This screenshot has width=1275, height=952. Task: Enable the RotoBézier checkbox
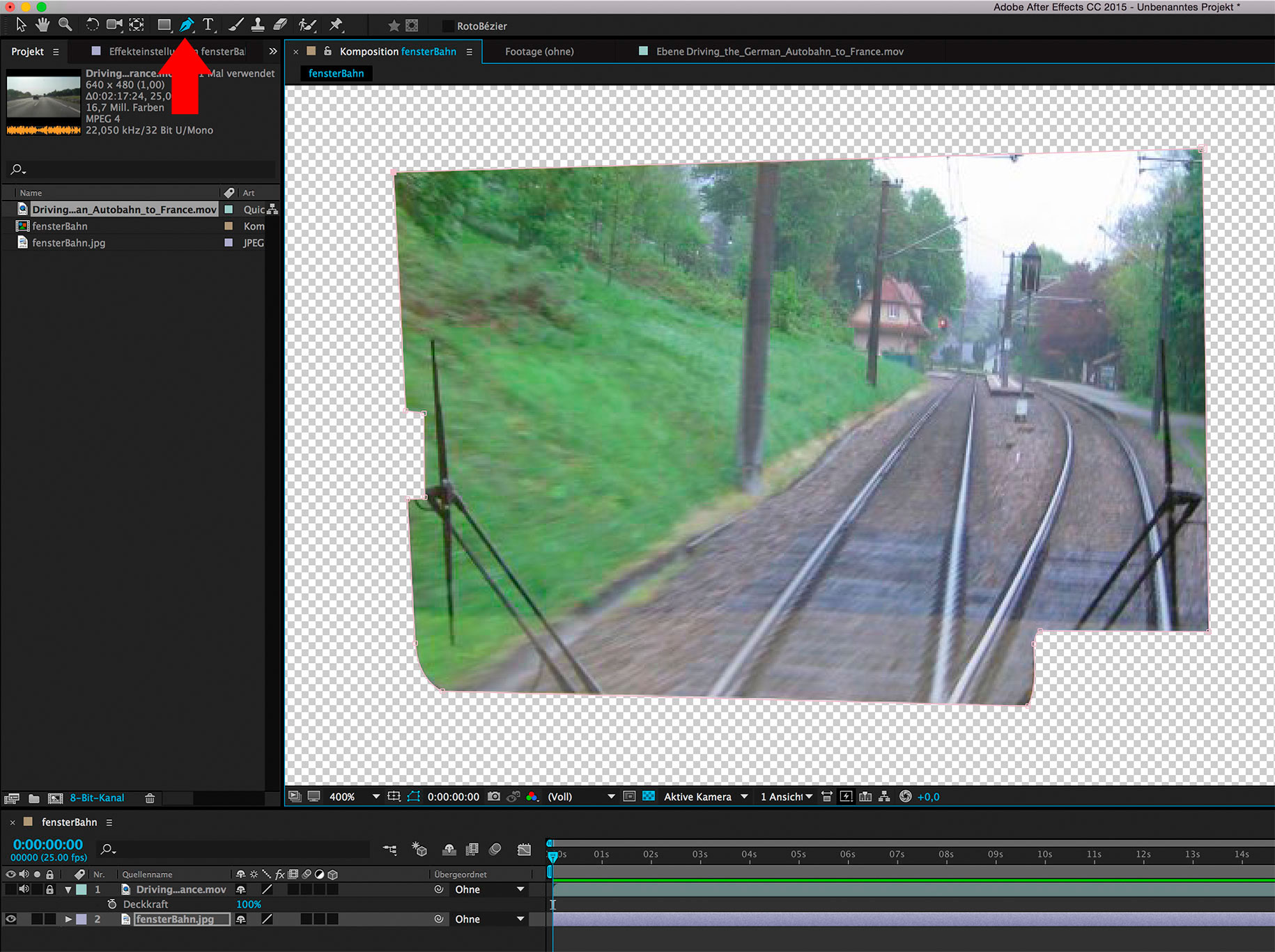pyautogui.click(x=448, y=26)
